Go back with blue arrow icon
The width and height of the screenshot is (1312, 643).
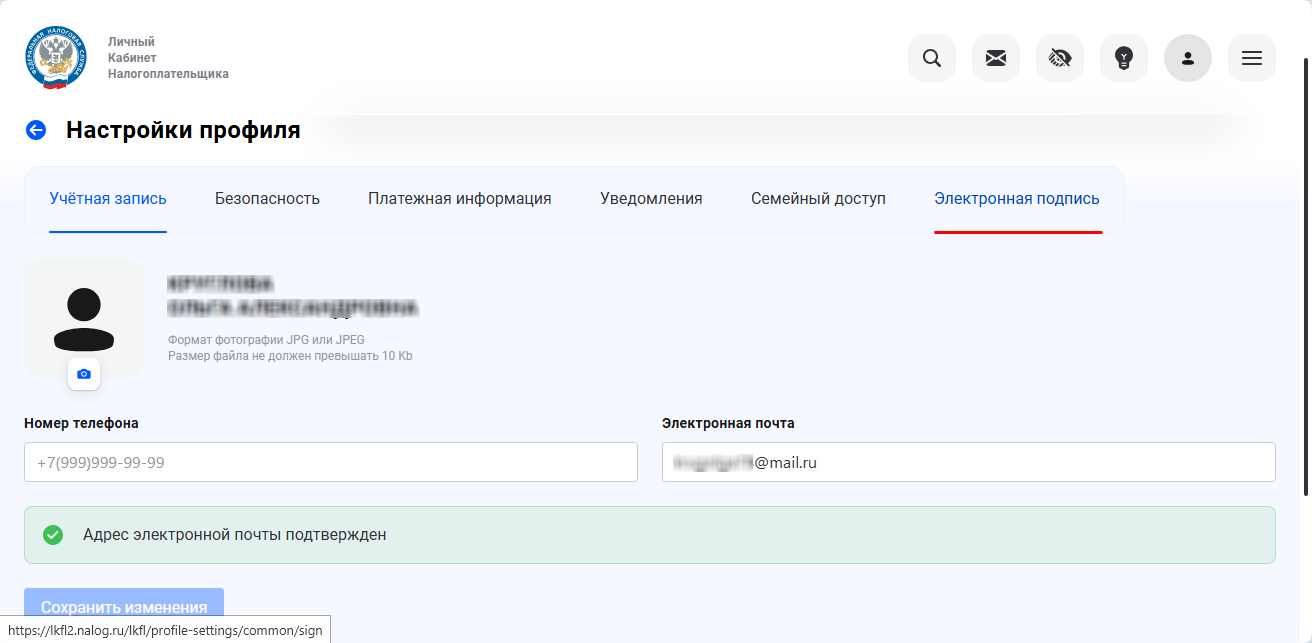point(36,130)
